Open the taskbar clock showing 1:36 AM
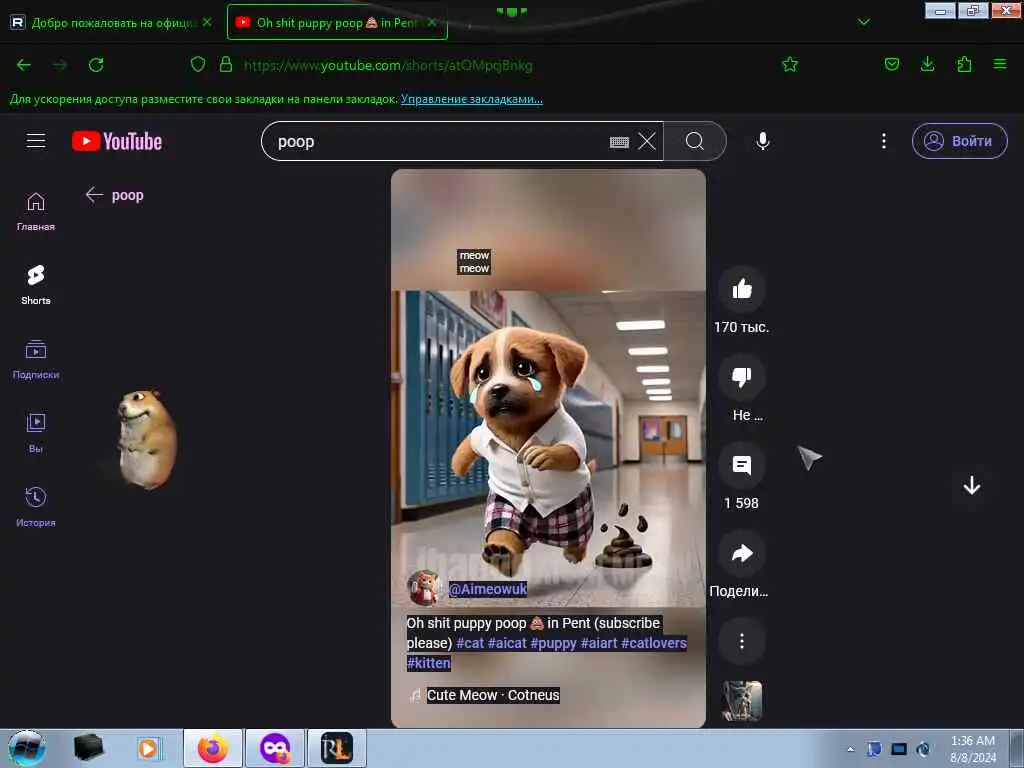Image resolution: width=1024 pixels, height=768 pixels. pyautogui.click(x=973, y=749)
